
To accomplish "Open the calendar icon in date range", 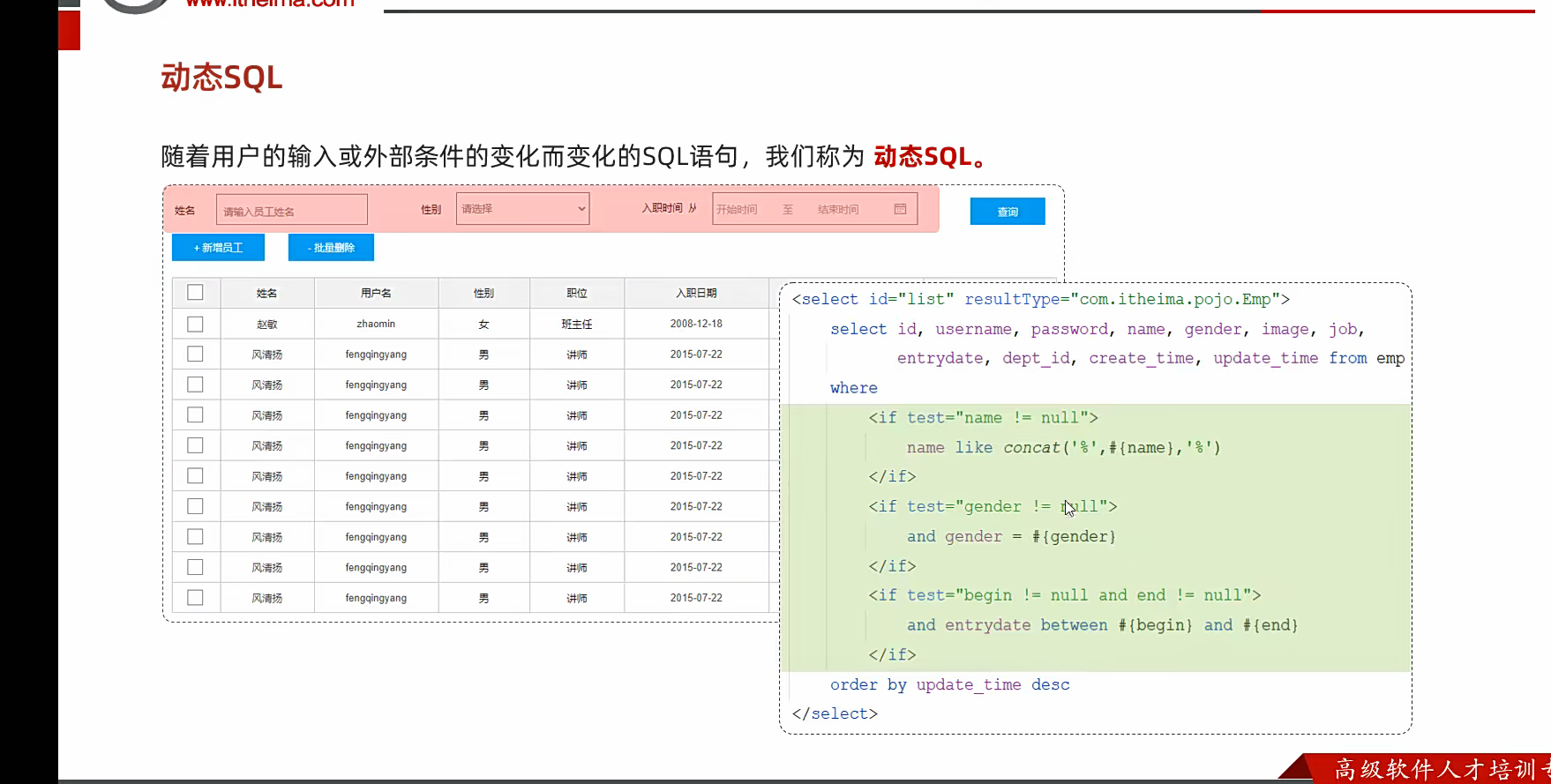I will pyautogui.click(x=900, y=209).
